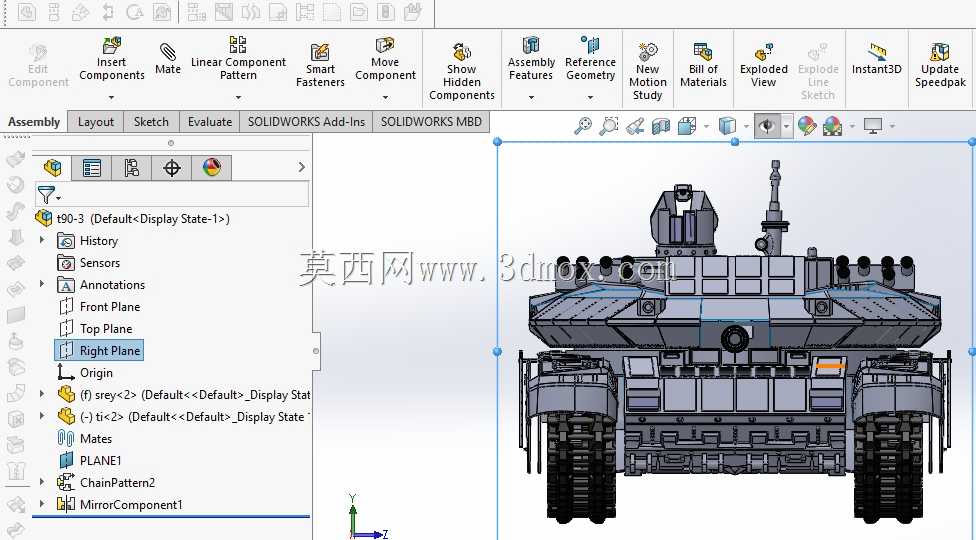The height and width of the screenshot is (540, 976).
Task: Select the Assembly tab
Action: (34, 122)
